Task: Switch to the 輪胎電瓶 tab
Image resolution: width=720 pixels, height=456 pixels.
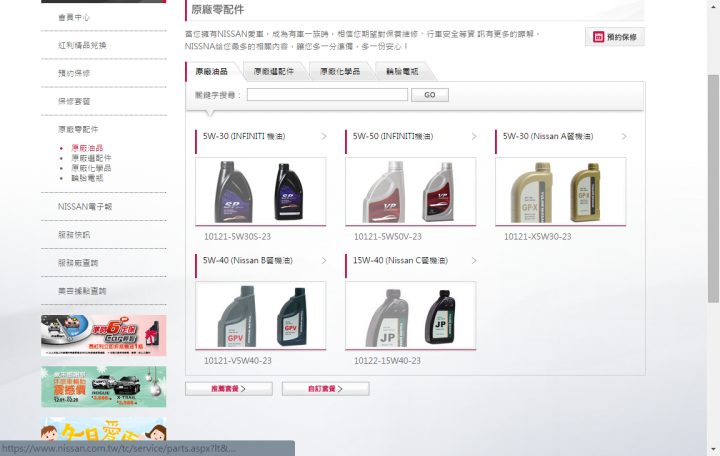Action: click(x=402, y=72)
